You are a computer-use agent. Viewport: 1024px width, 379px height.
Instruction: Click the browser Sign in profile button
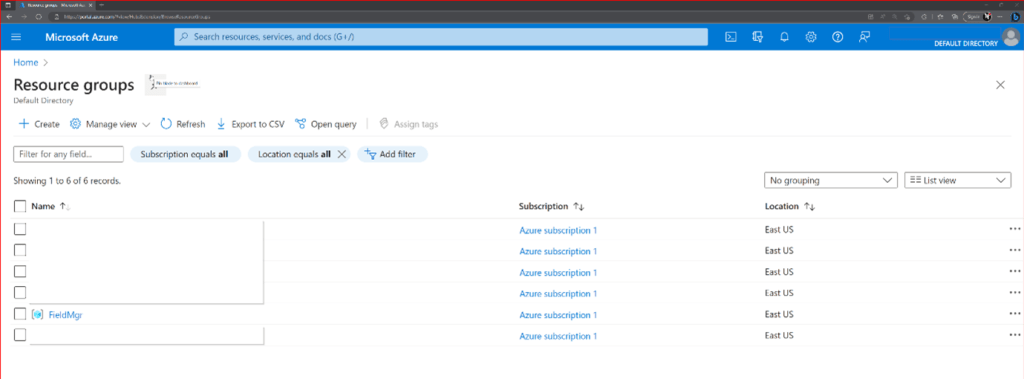978,17
